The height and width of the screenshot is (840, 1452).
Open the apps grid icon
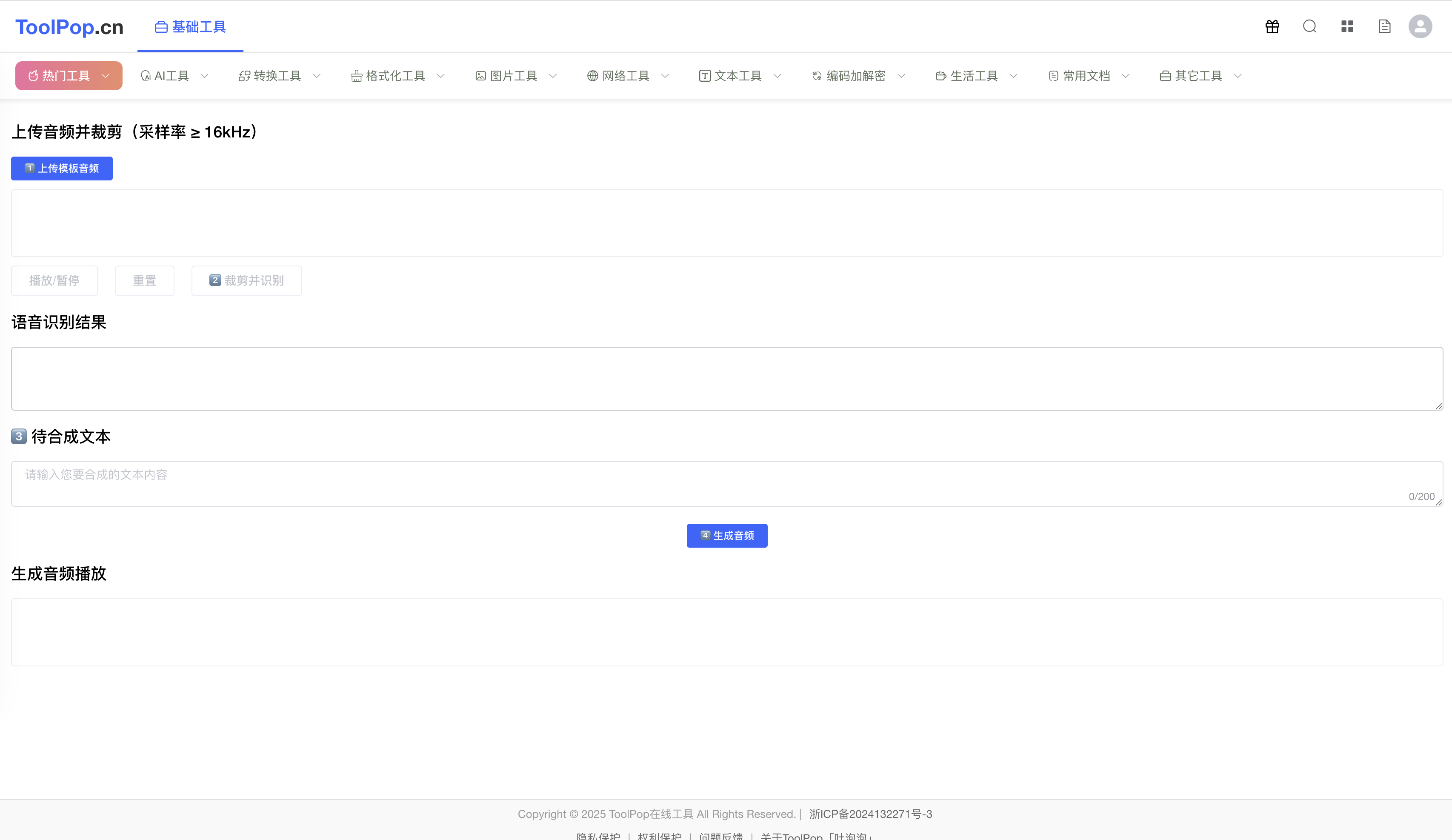click(x=1347, y=26)
